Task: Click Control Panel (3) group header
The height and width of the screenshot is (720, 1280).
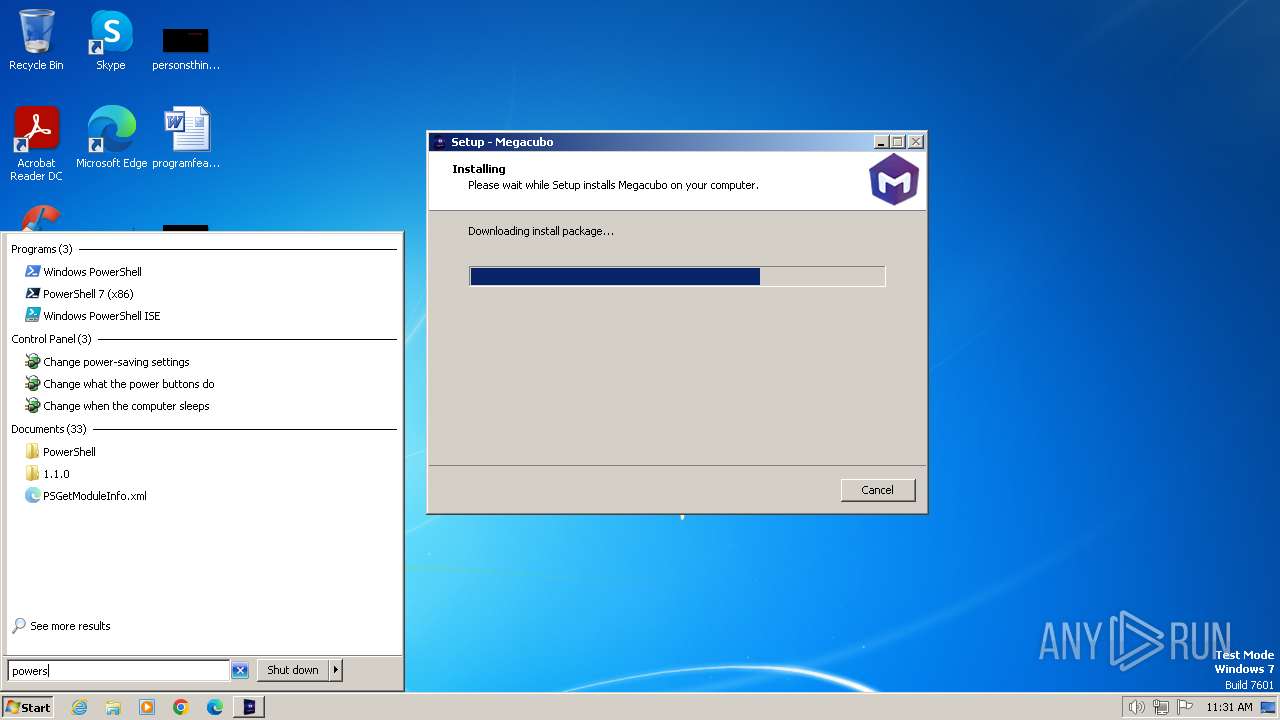Action: pos(51,339)
